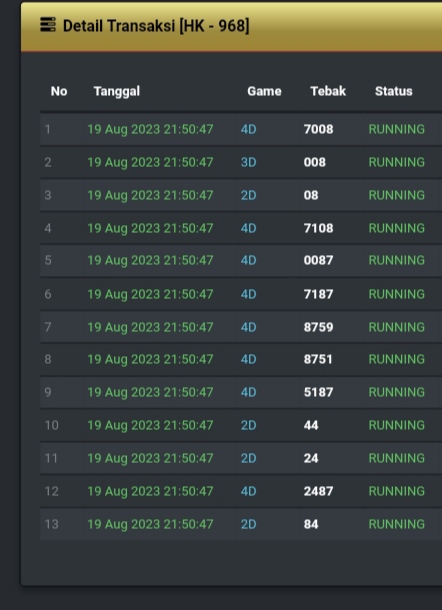Viewport: 442px width, 610px height.
Task: Select the guess number 7187
Action: [x=318, y=294]
